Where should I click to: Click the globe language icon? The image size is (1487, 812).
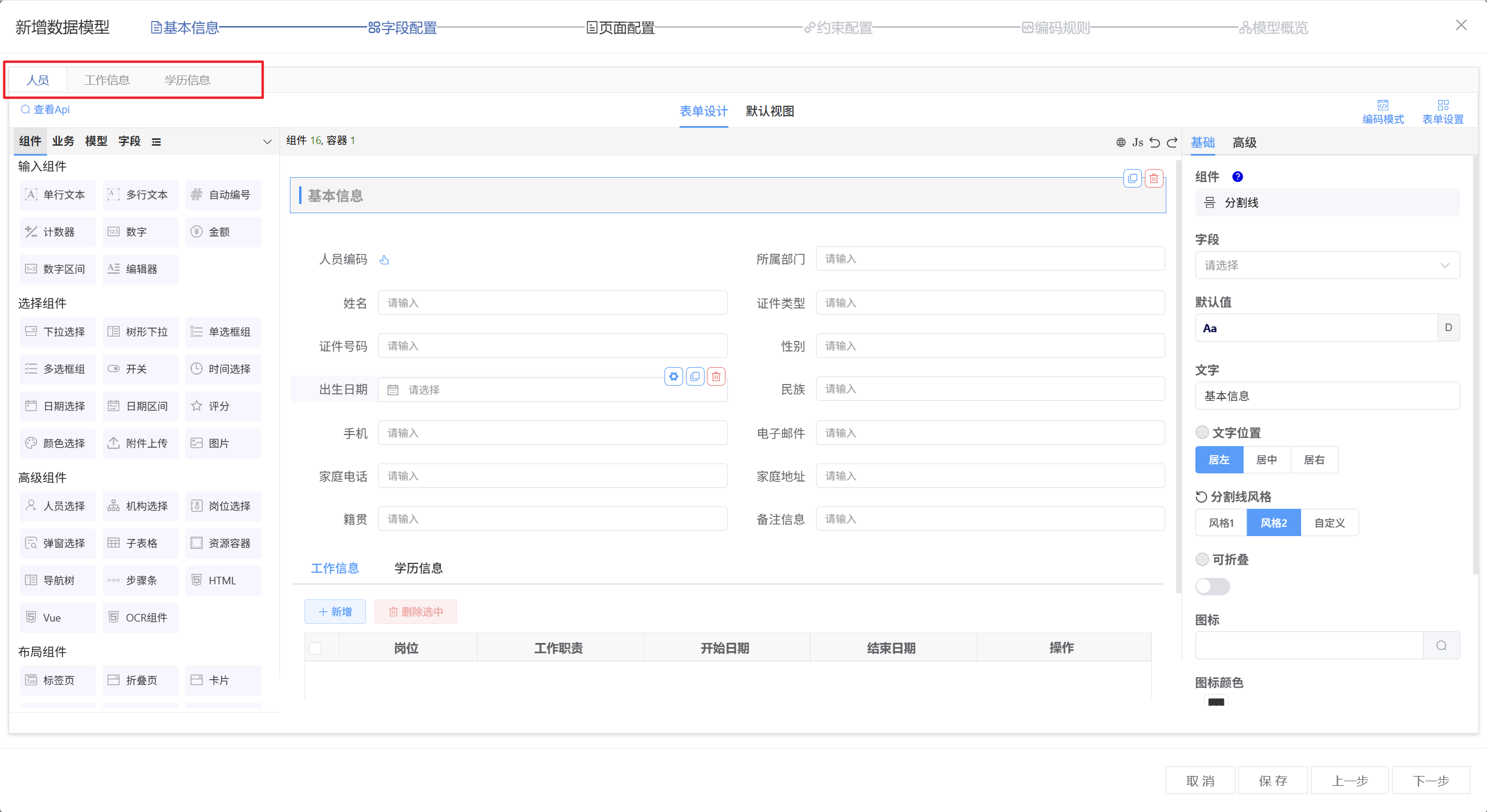1120,142
